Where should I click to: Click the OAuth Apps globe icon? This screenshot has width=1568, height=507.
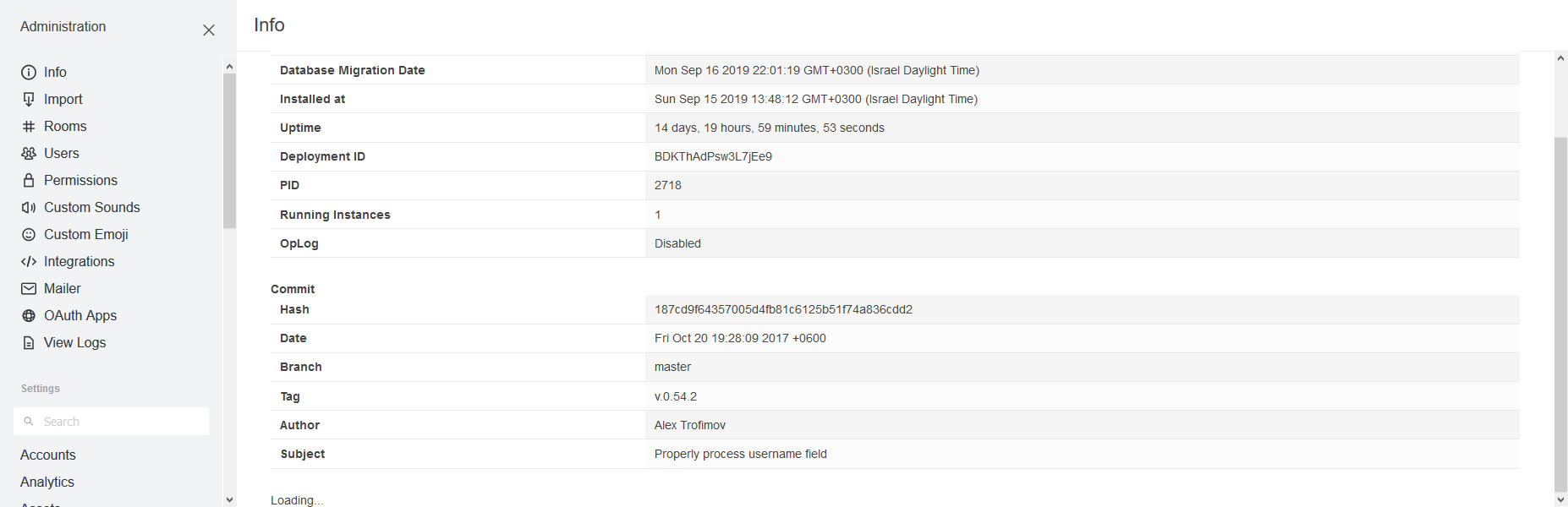29,316
